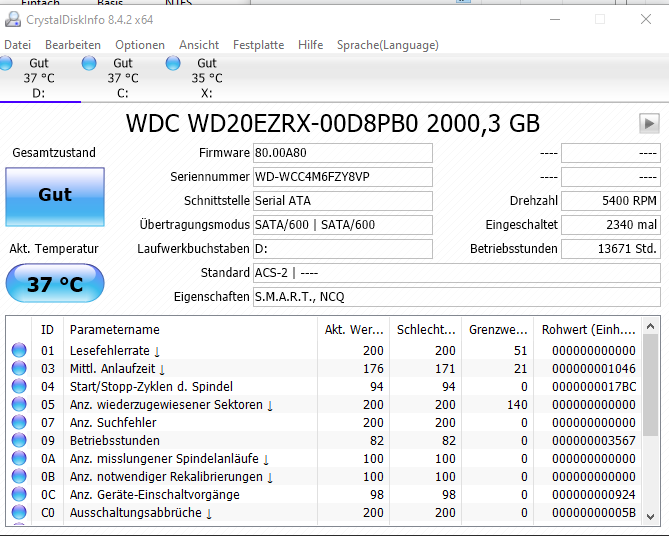
Task: Click the Laufwerkbuchstaben field D:
Action: pos(343,248)
